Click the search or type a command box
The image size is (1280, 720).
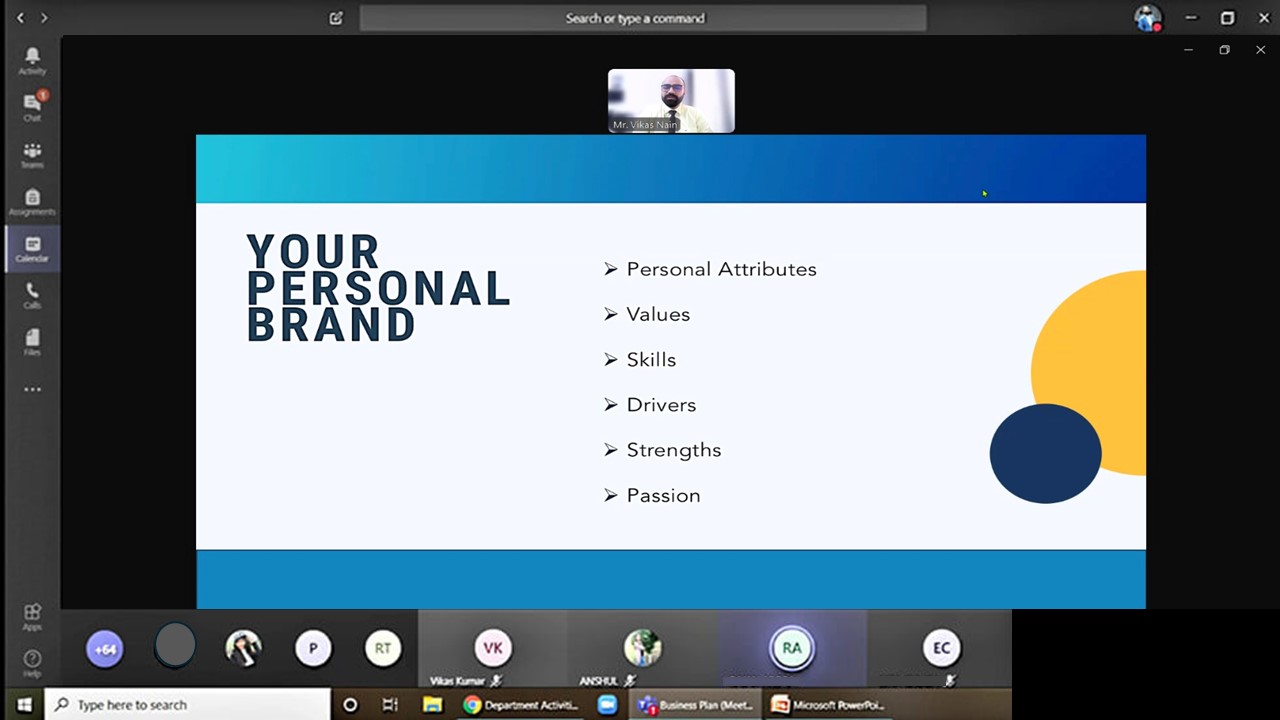point(642,18)
